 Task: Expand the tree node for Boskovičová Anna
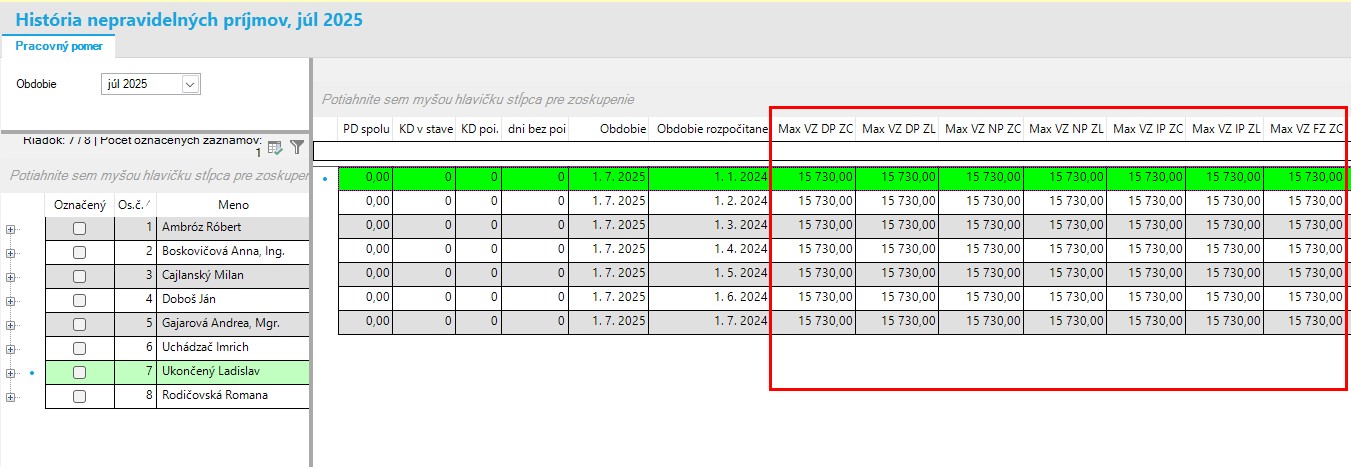[x=11, y=252]
